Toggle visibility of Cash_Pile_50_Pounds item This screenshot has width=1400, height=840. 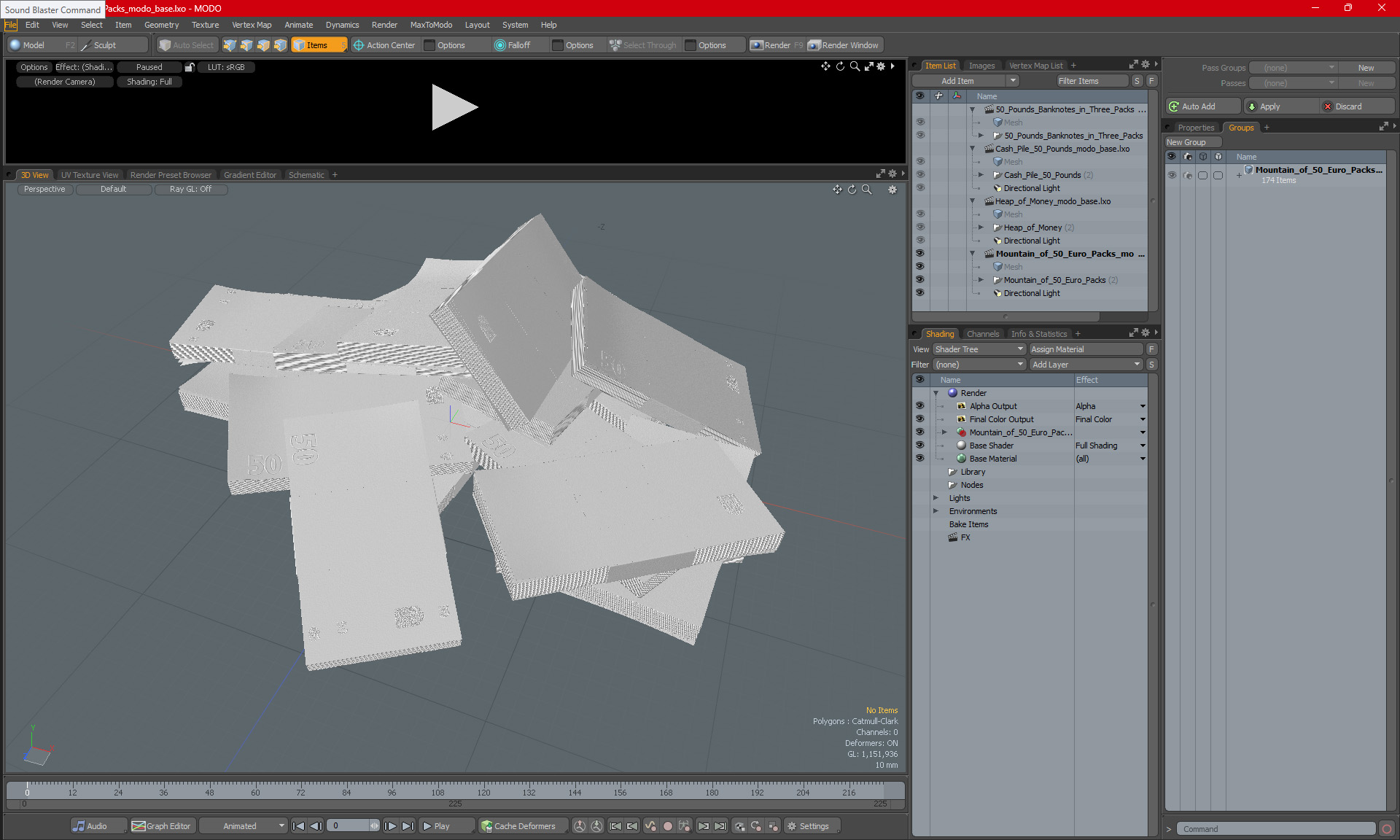(x=920, y=175)
